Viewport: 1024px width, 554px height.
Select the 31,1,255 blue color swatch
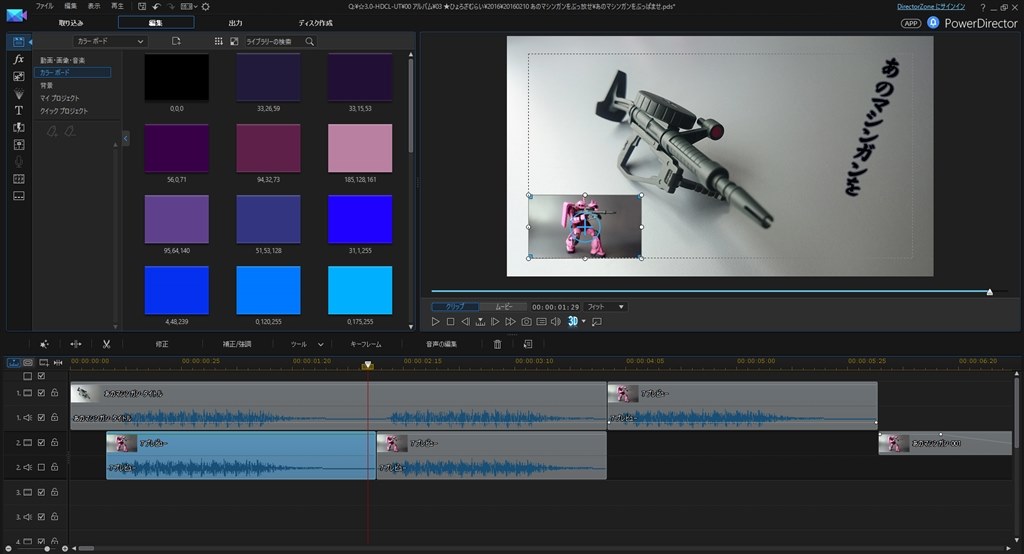coord(360,219)
